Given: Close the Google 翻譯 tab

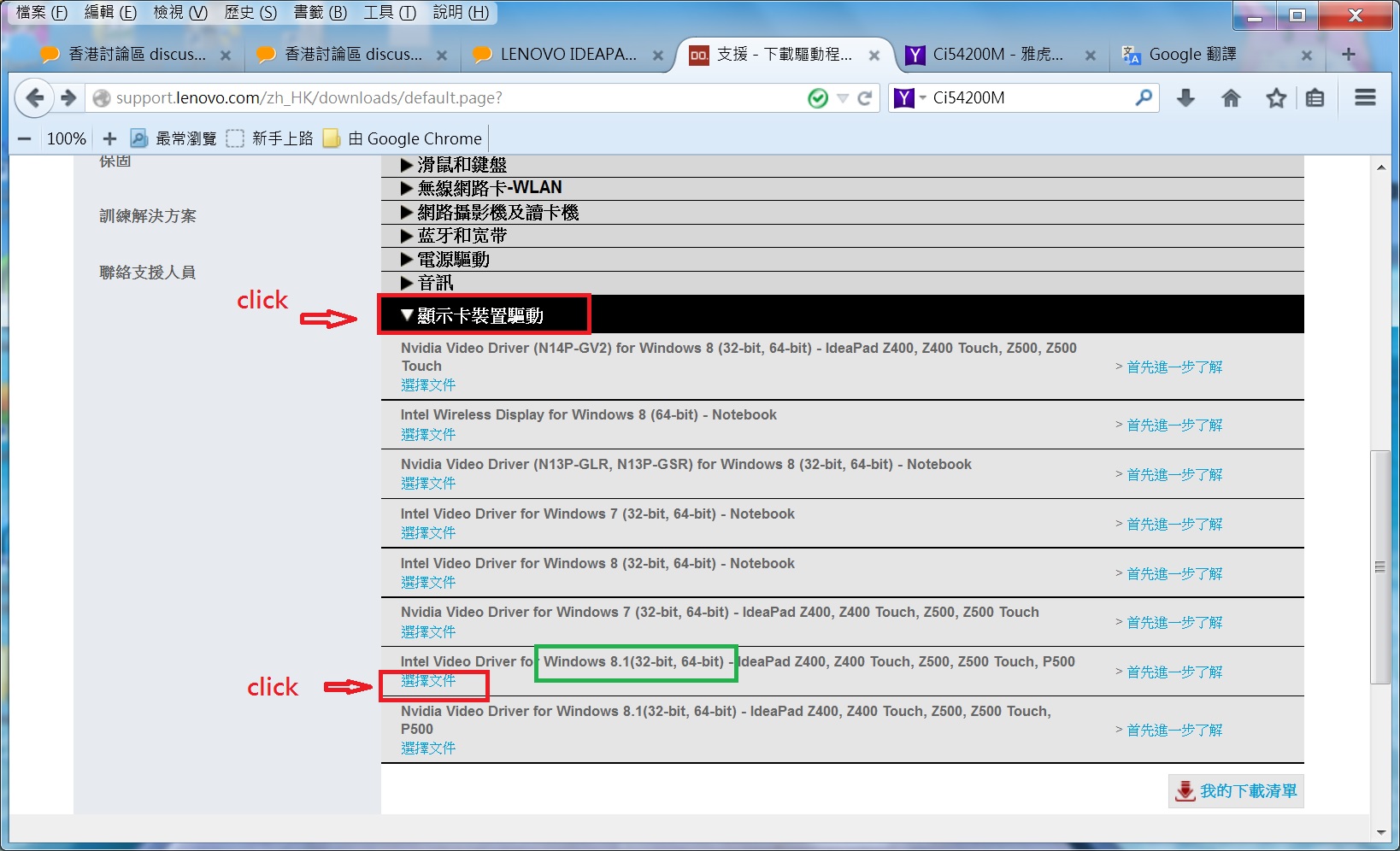Looking at the screenshot, I should tap(1307, 56).
